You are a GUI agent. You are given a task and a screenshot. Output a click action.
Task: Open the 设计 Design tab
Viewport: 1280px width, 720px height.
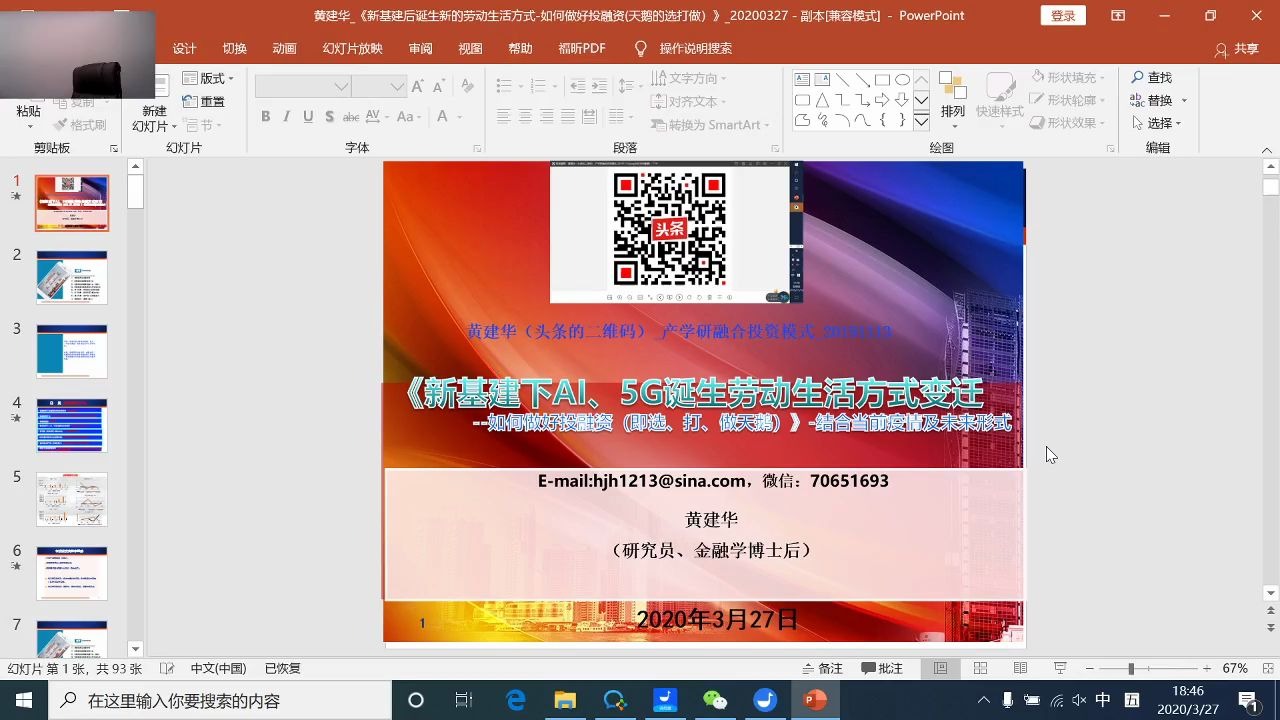tap(185, 48)
